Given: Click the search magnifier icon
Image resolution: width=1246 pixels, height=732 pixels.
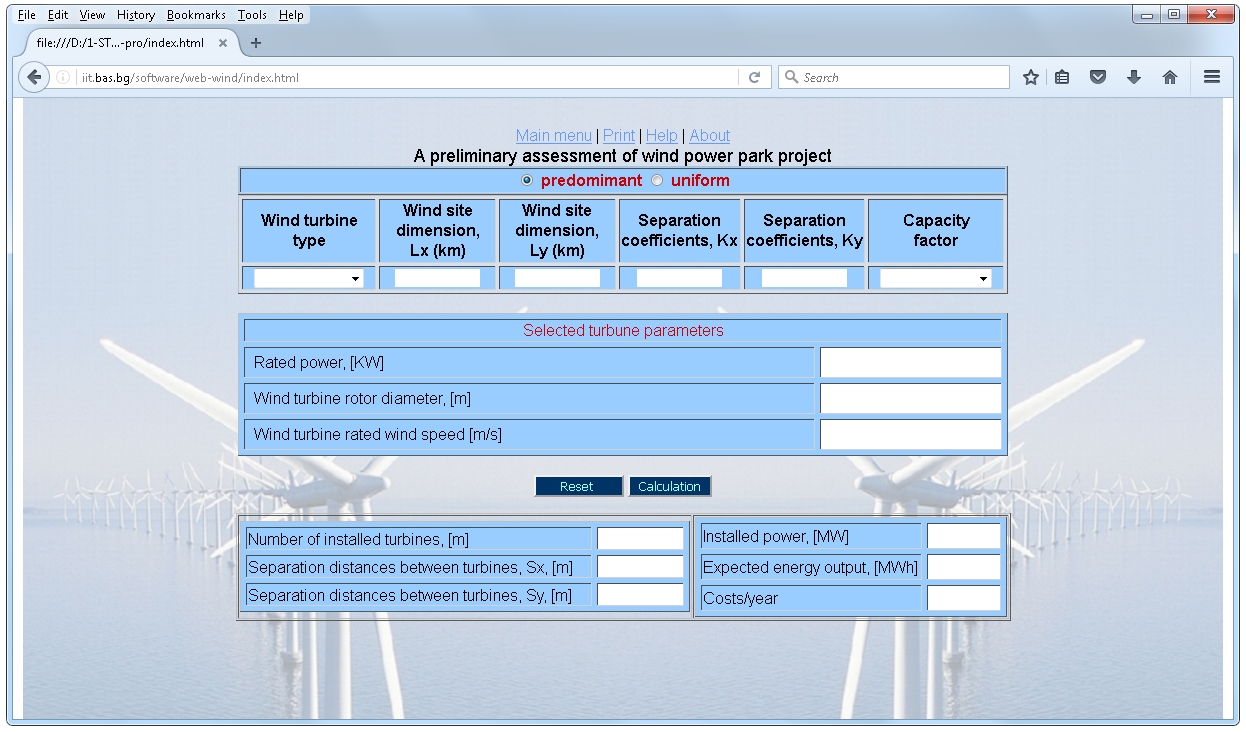Looking at the screenshot, I should click(792, 77).
